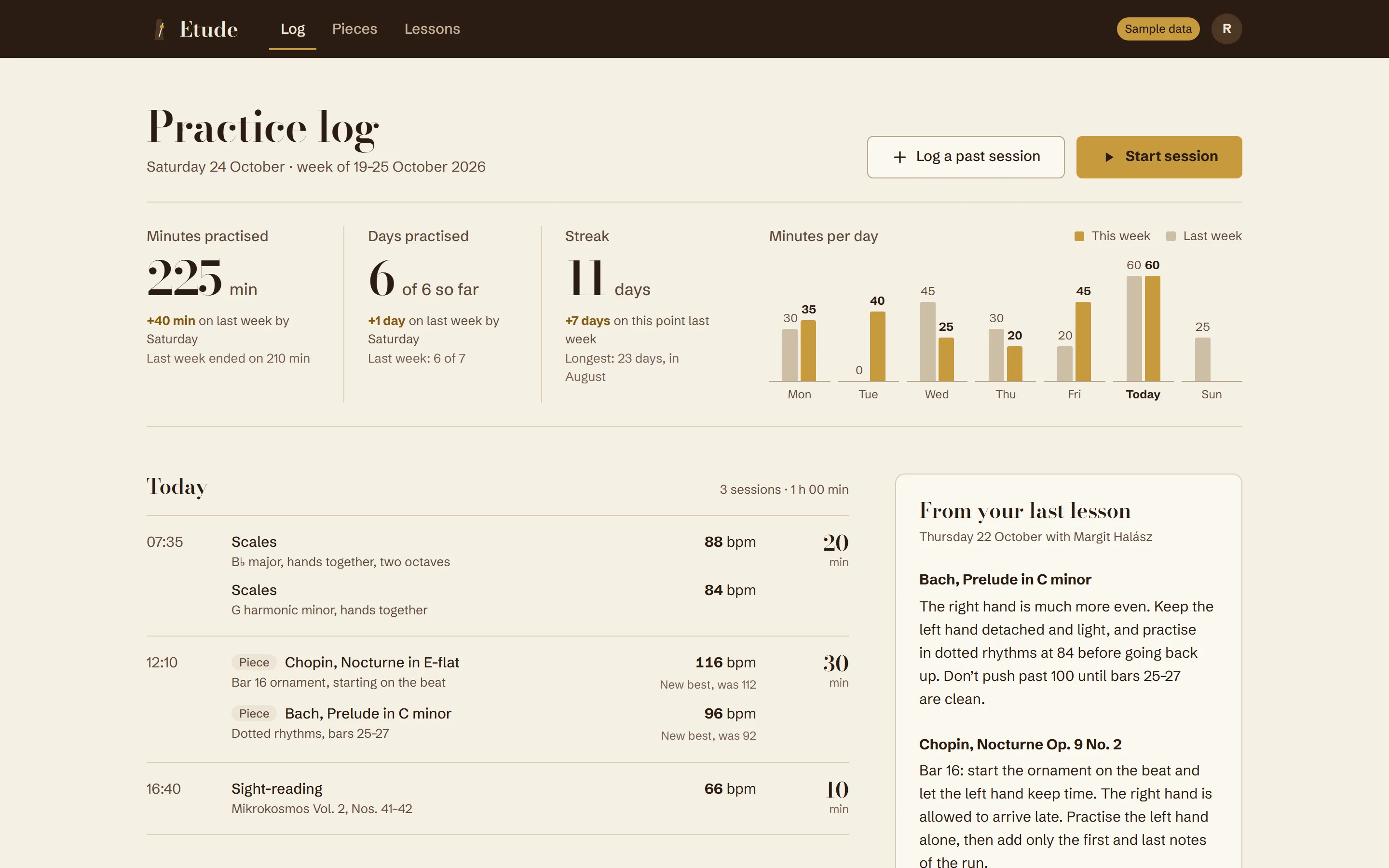Click 'New best, was 92' note
Image resolution: width=1389 pixels, height=868 pixels.
click(708, 736)
